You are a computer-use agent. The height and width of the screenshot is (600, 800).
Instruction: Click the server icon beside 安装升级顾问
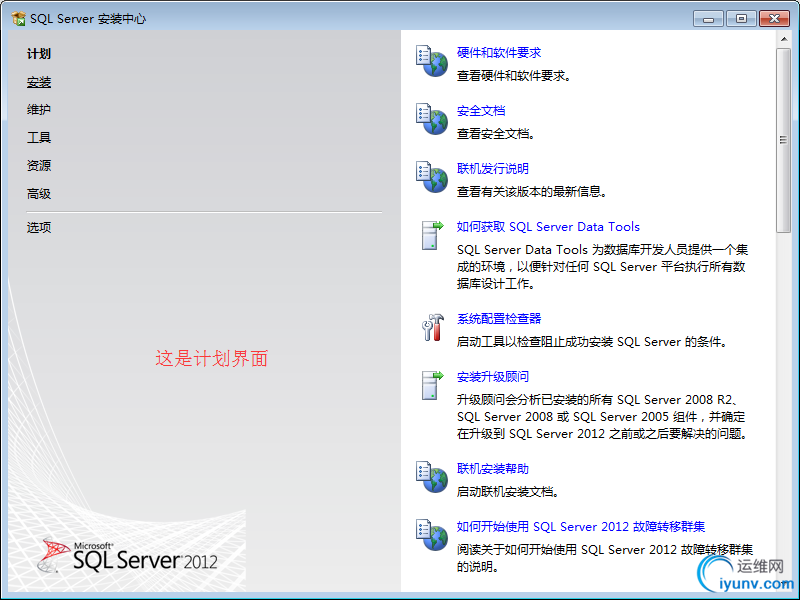click(x=432, y=386)
